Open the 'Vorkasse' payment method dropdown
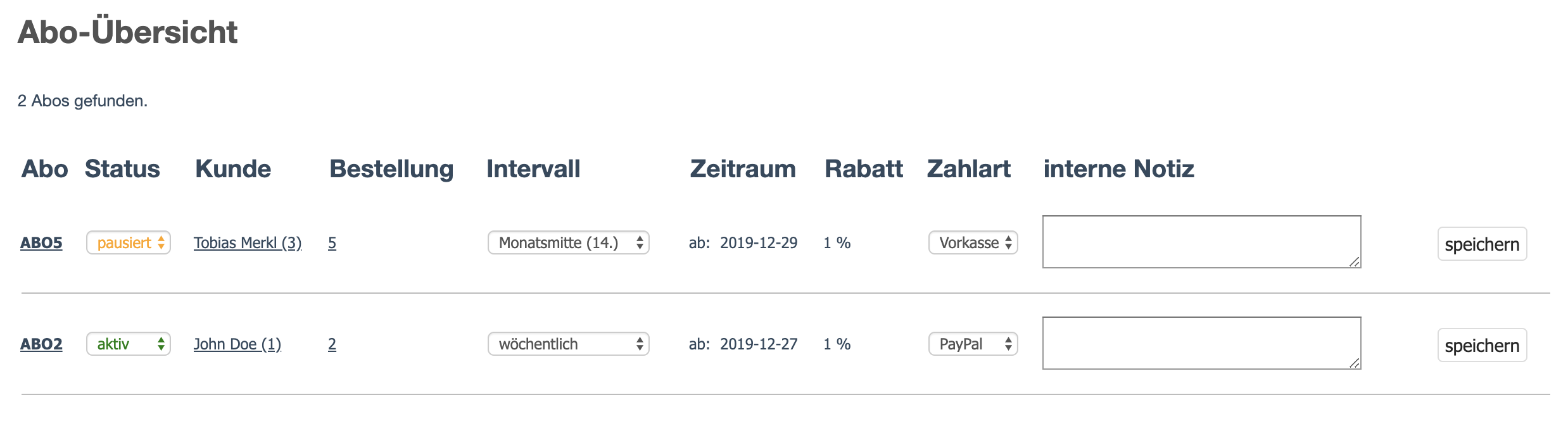The image size is (1568, 433). click(x=973, y=243)
